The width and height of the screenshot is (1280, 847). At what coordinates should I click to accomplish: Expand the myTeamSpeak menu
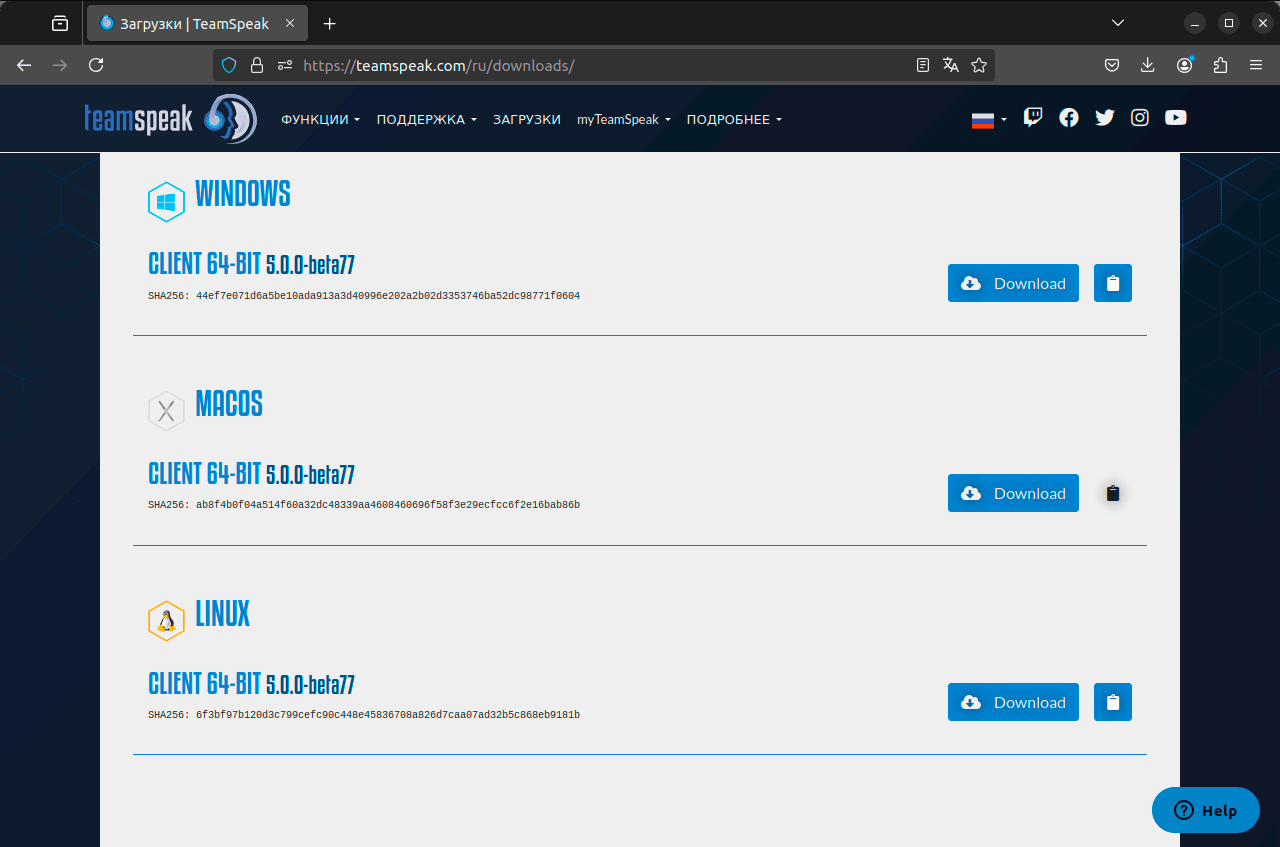pyautogui.click(x=624, y=120)
